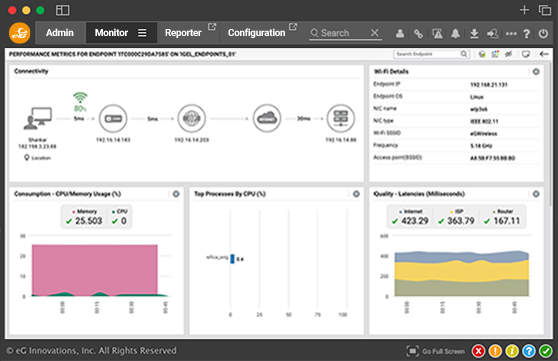
Task: Open Configuration in a new window
Action: pos(293,27)
